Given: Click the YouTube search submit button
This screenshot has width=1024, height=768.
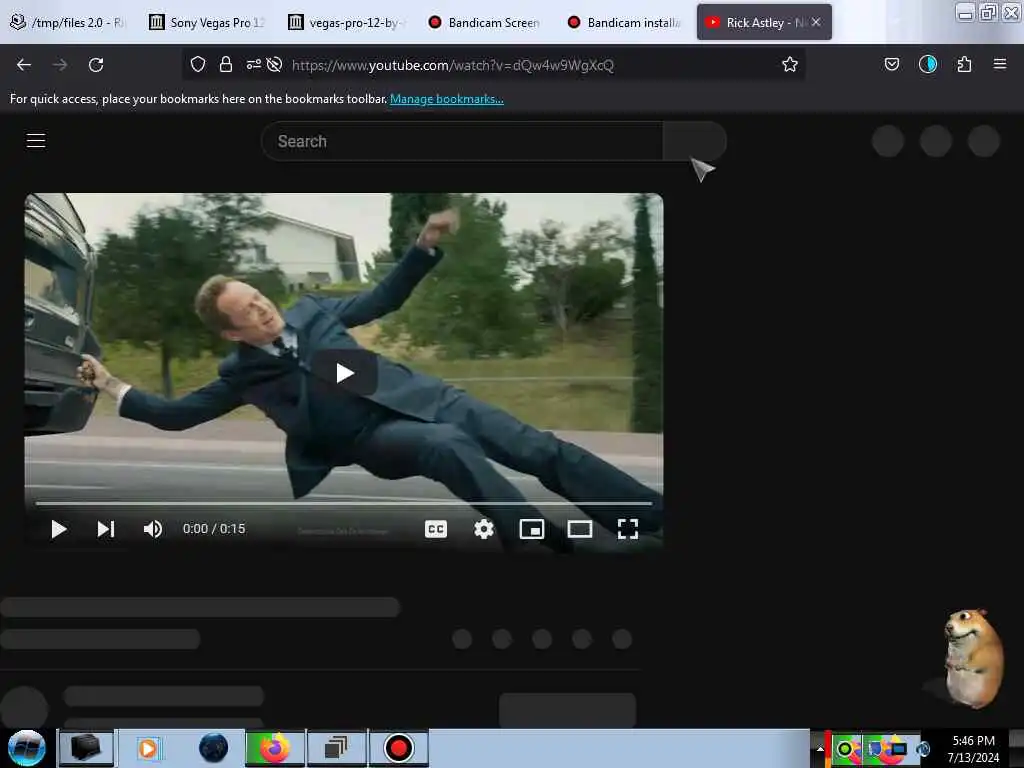Looking at the screenshot, I should coord(694,141).
